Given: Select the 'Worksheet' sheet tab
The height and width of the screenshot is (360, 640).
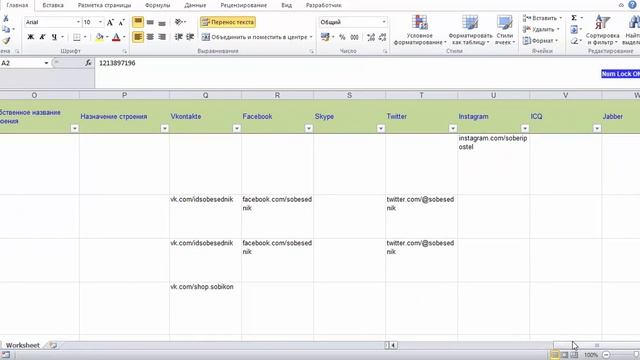Looking at the screenshot, I should 23,345.
